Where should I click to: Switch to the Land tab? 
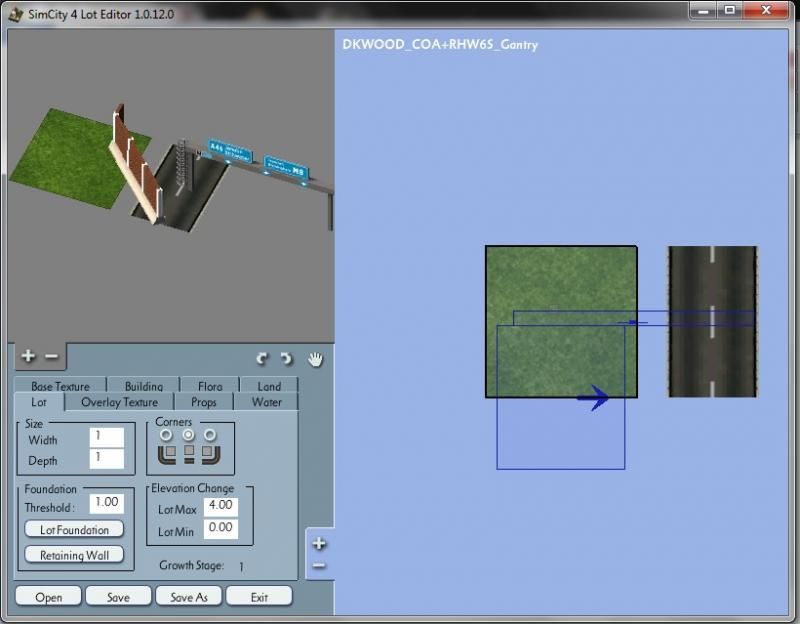[269, 385]
